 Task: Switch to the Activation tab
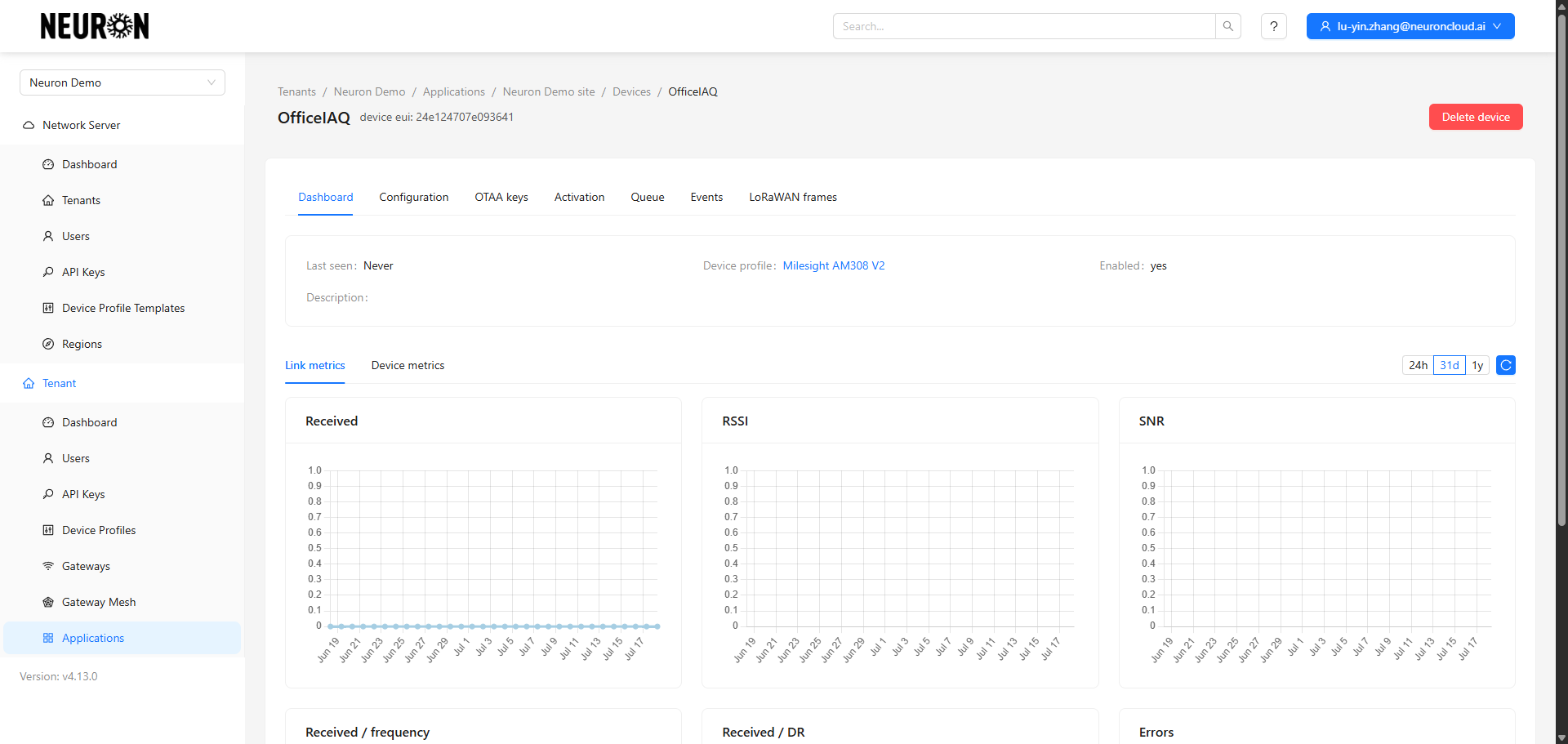coord(579,197)
